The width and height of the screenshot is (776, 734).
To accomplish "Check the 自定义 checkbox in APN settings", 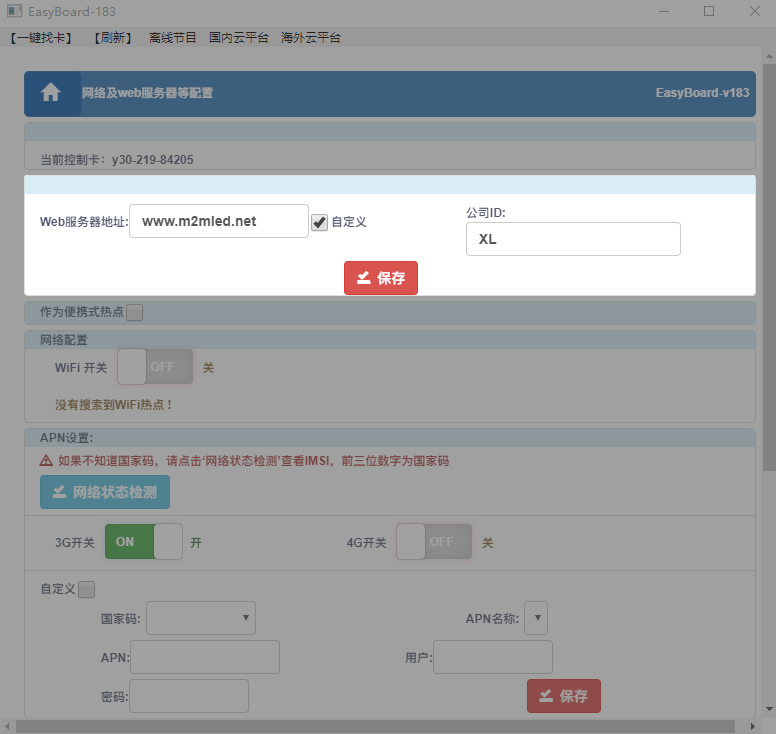I will click(x=87, y=589).
